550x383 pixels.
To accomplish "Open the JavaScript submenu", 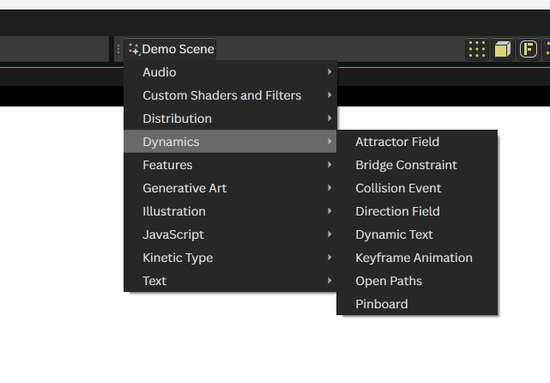I will point(230,234).
